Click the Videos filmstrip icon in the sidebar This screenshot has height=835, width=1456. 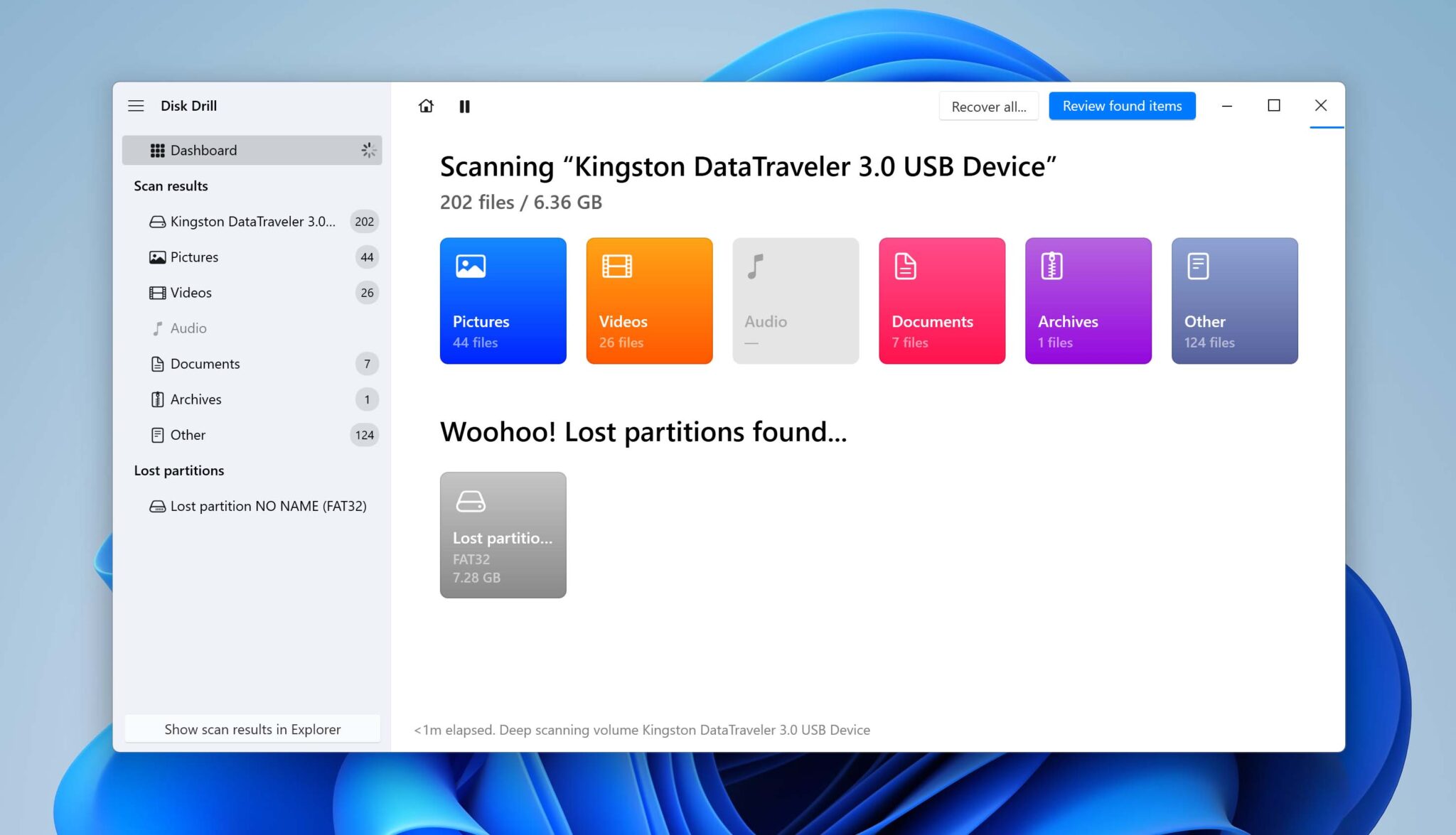pyautogui.click(x=157, y=292)
